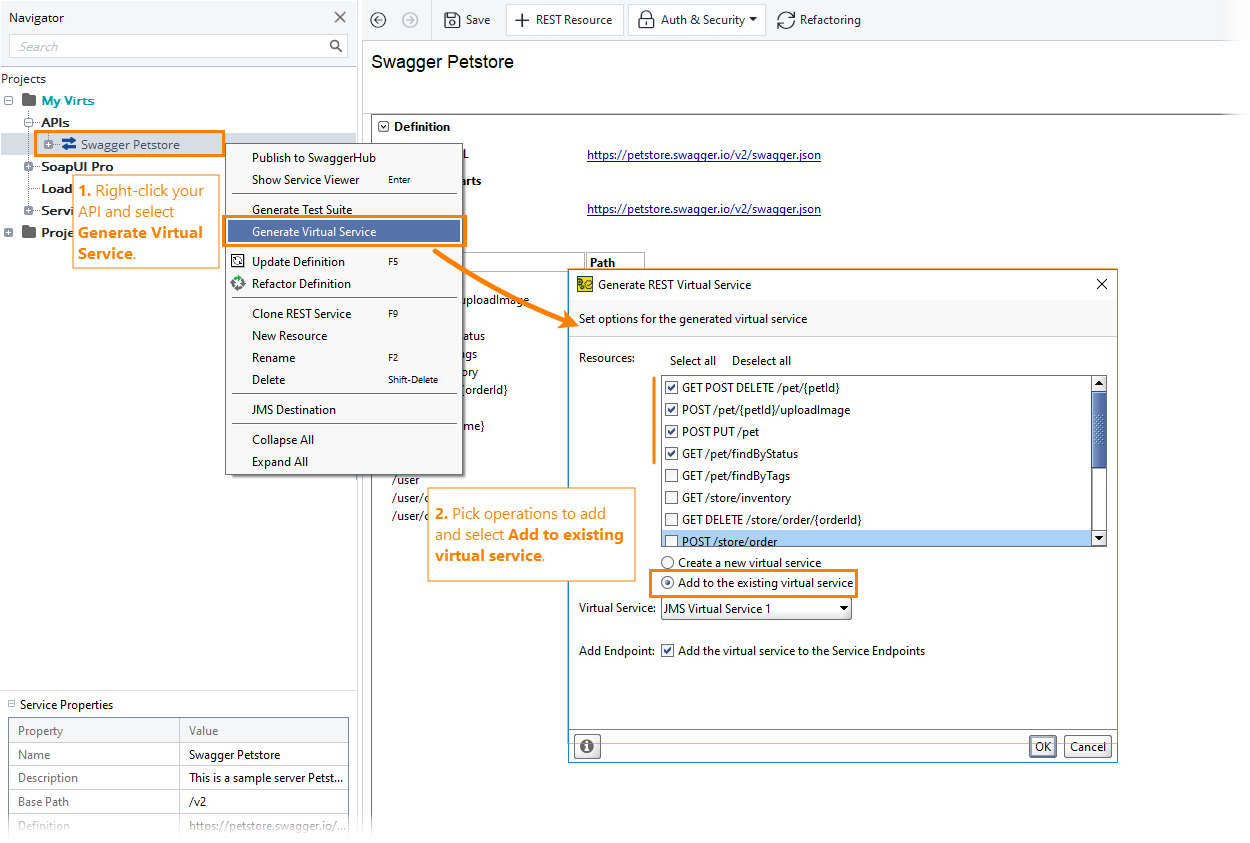Click the search magnifier icon
This screenshot has width=1250, height=843.
pos(336,46)
